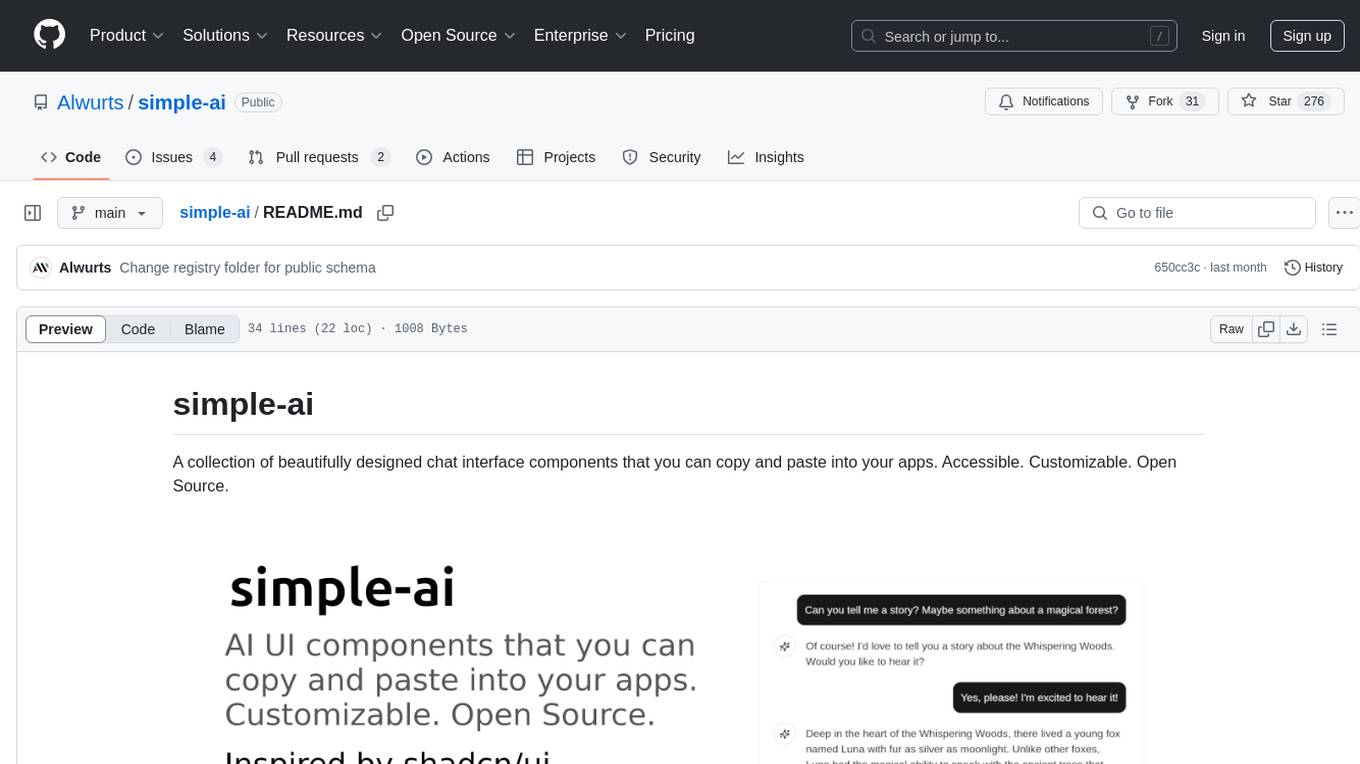
Task: Switch to the Security tab
Action: tap(661, 157)
